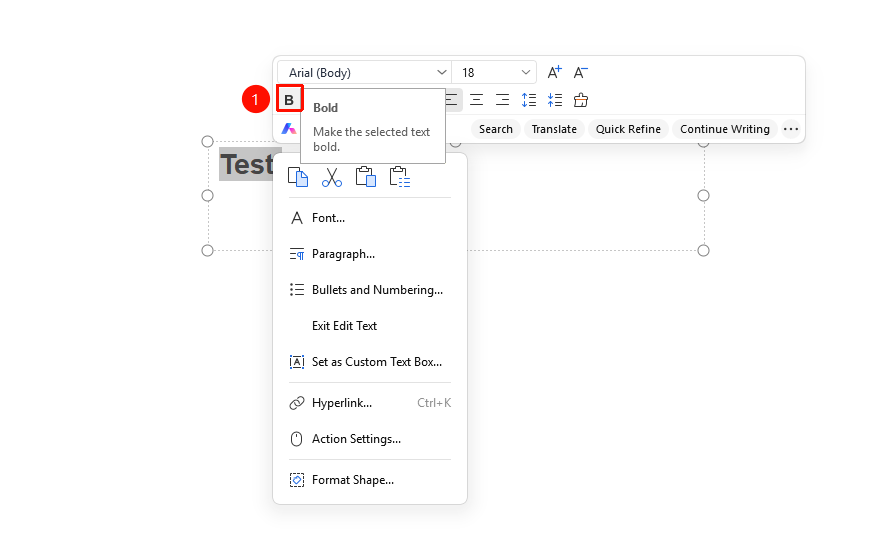Copy using the context menu copy icon
Viewport: 889px width, 559px height.
pos(298,177)
